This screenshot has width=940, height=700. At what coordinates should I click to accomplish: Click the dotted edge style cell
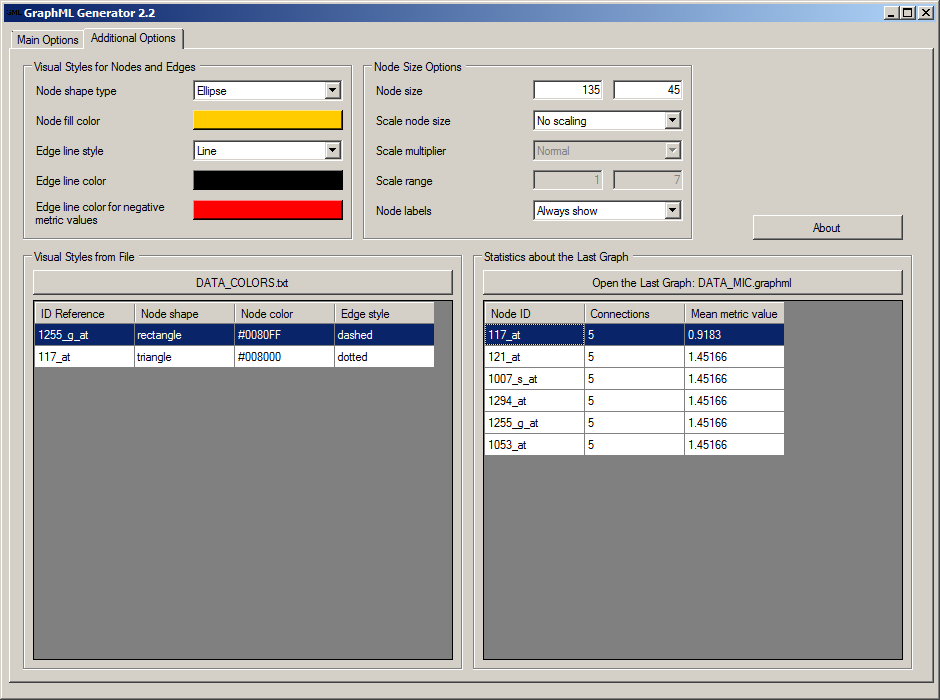point(384,357)
